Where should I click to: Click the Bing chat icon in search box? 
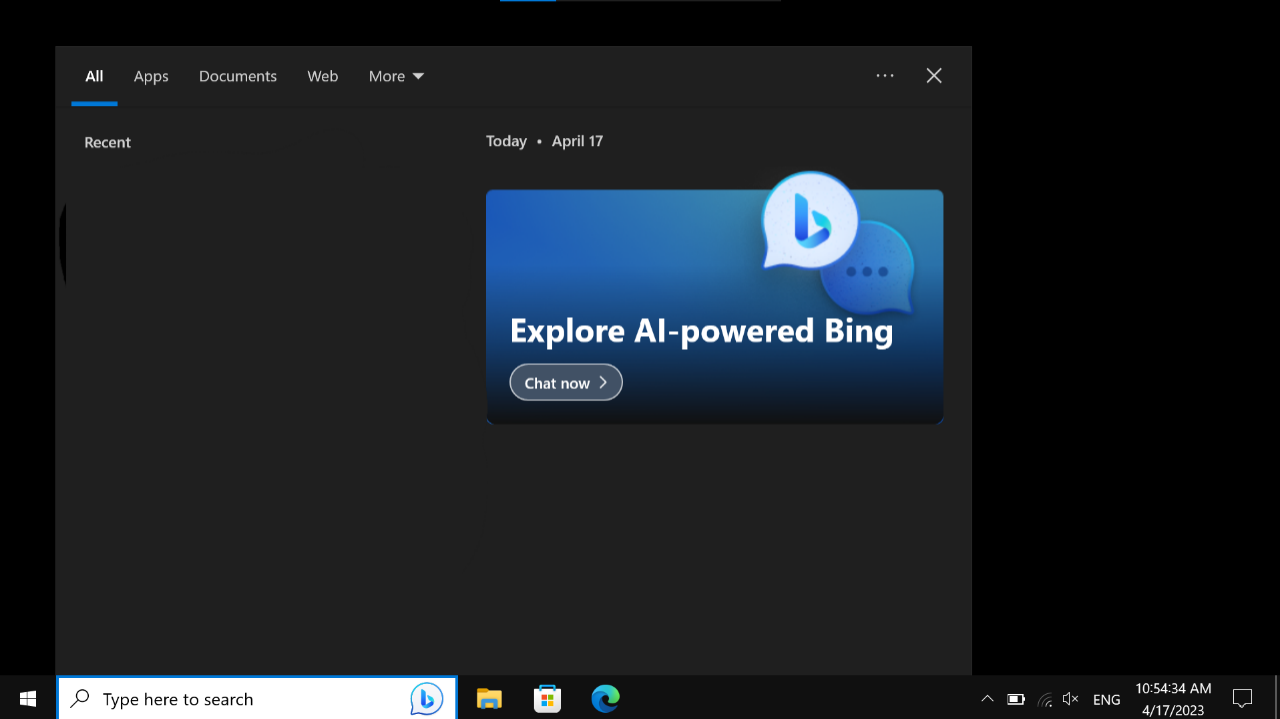(x=427, y=699)
